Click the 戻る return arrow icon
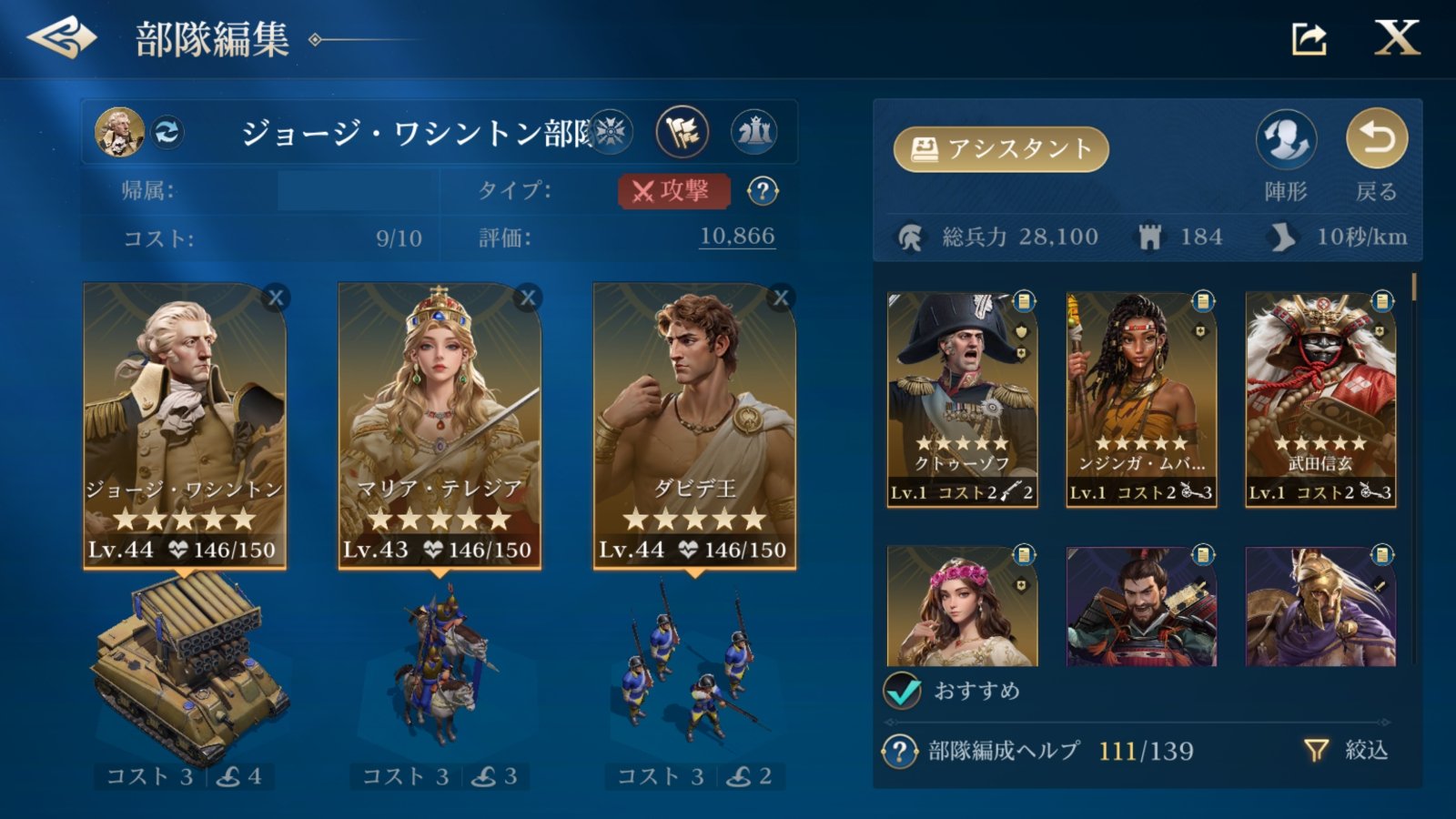This screenshot has height=819, width=1456. tap(1376, 138)
